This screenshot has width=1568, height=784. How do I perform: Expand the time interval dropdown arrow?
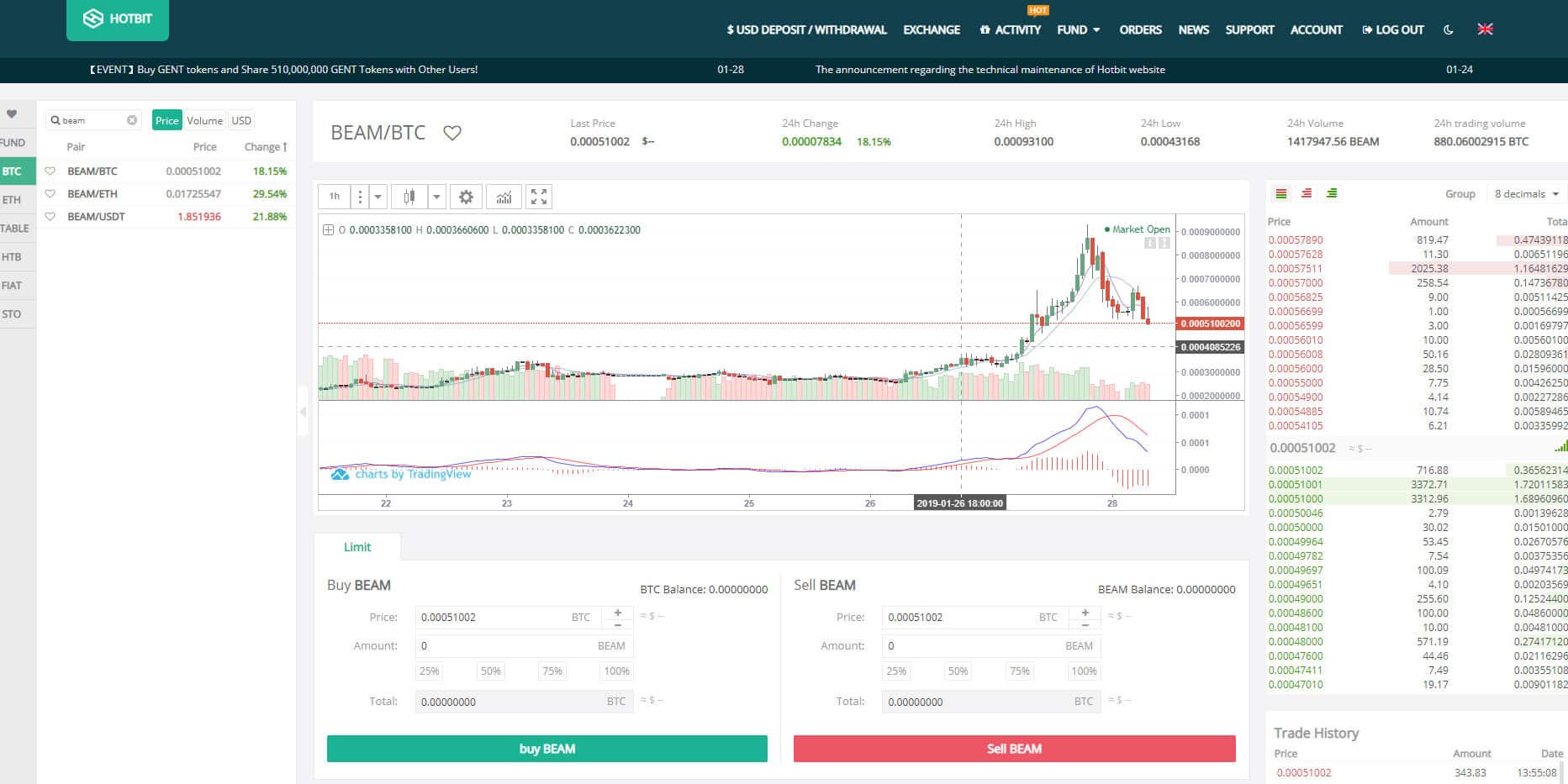378,197
